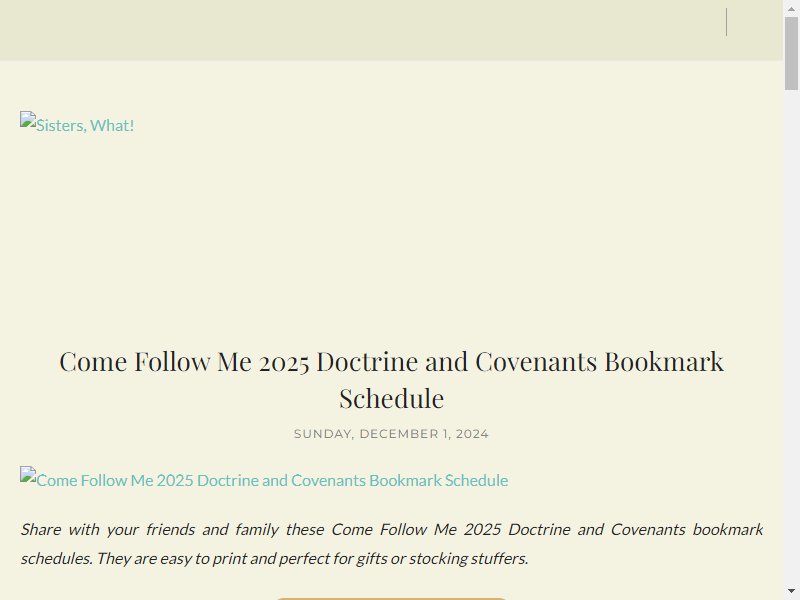Viewport: 800px width, 600px height.
Task: Open the teal Bookmark Schedule image link
Action: tap(264, 479)
